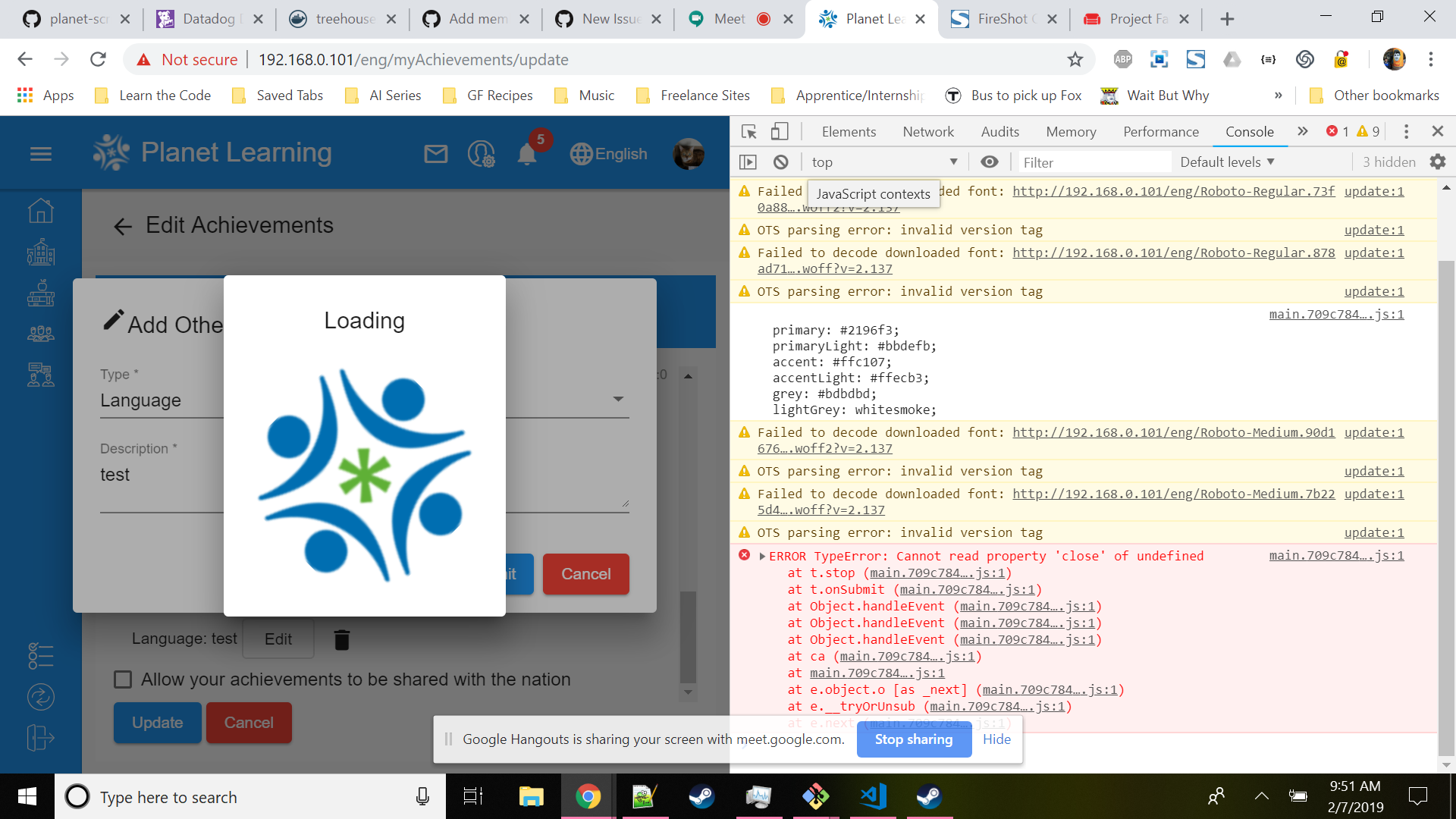Click the user avatar in header
Viewport: 1456px width, 819px height.
[689, 154]
